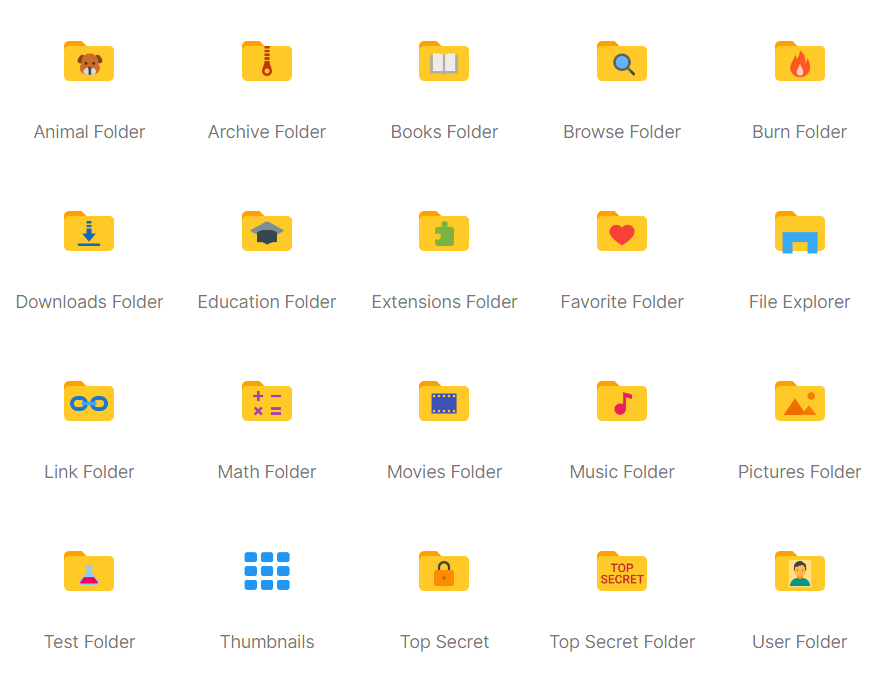Select the Archive Folder icon

pos(266,61)
